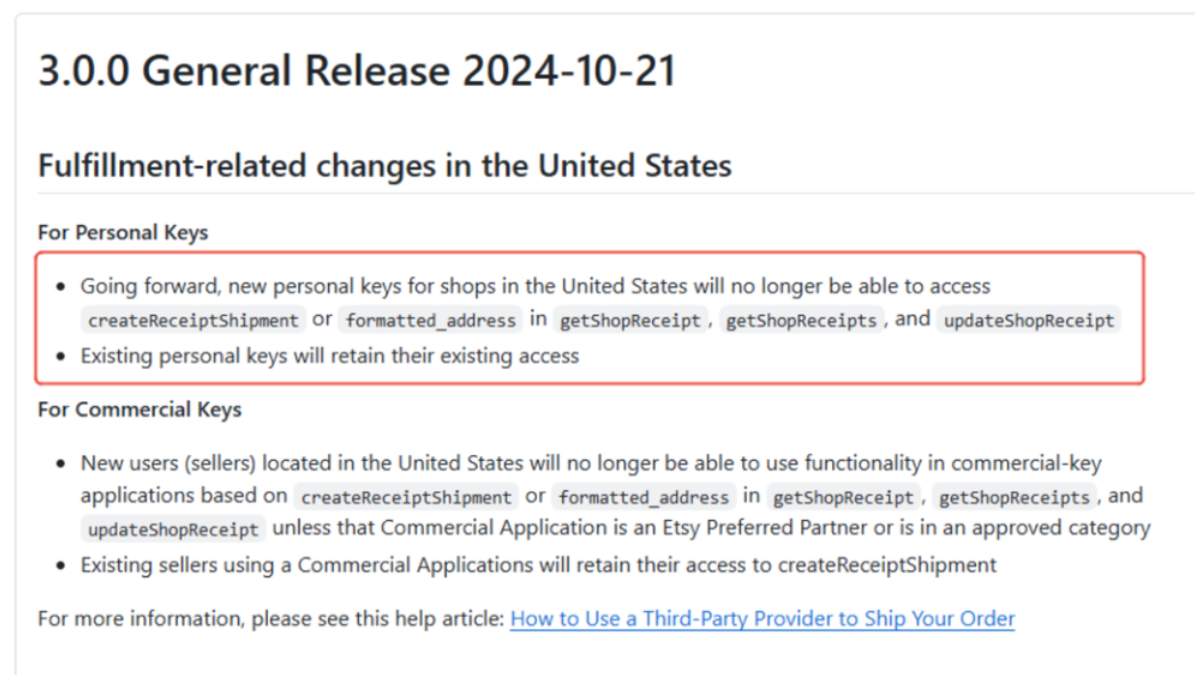This screenshot has height=675, width=1195.
Task: Click createReceiptShipment code under Personal Keys
Action: coord(193,321)
